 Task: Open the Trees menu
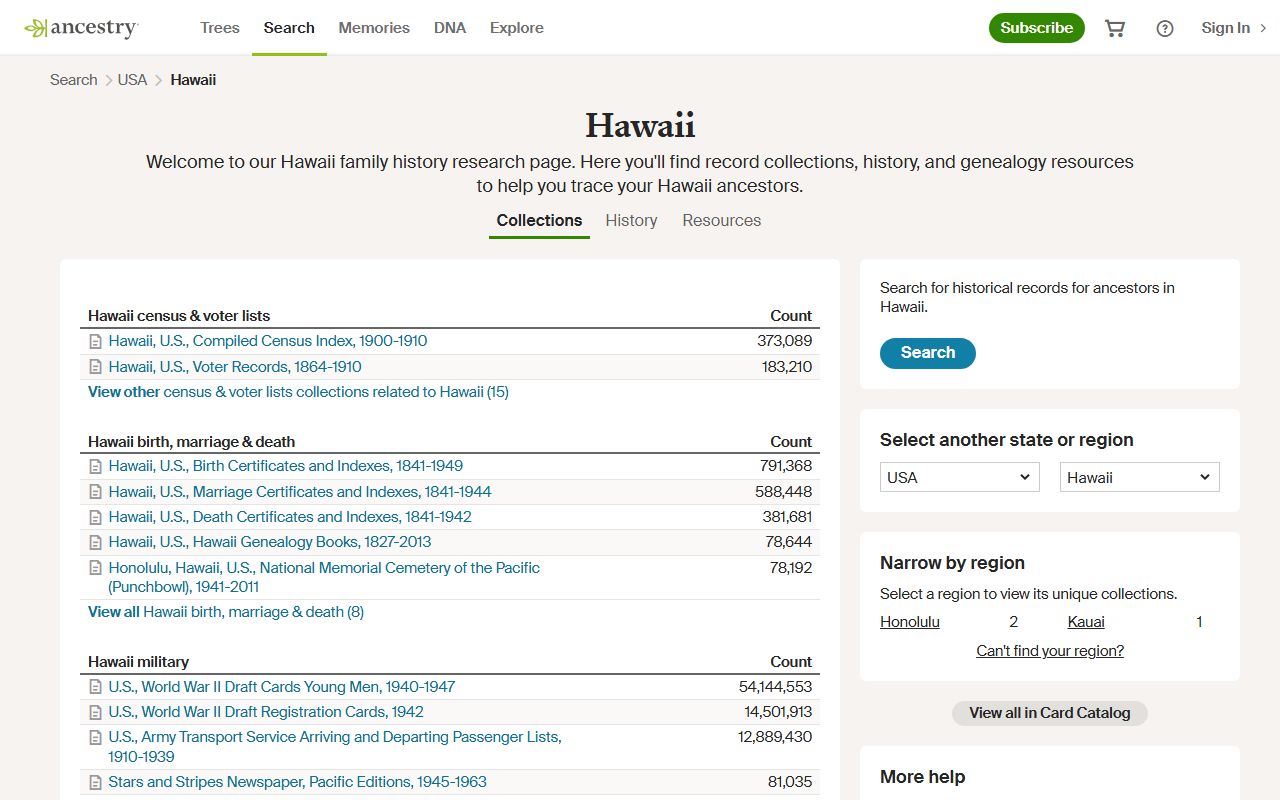(x=220, y=28)
